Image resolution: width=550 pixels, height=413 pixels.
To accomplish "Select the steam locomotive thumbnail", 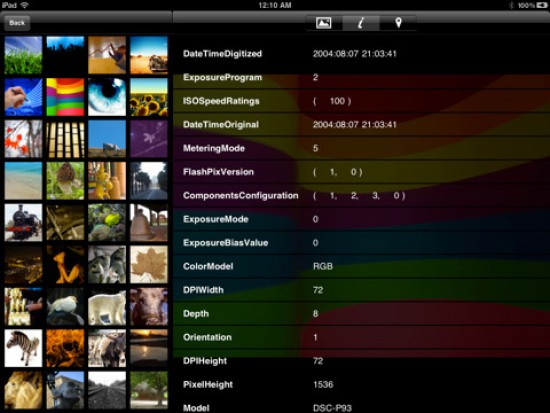I will pos(24,222).
